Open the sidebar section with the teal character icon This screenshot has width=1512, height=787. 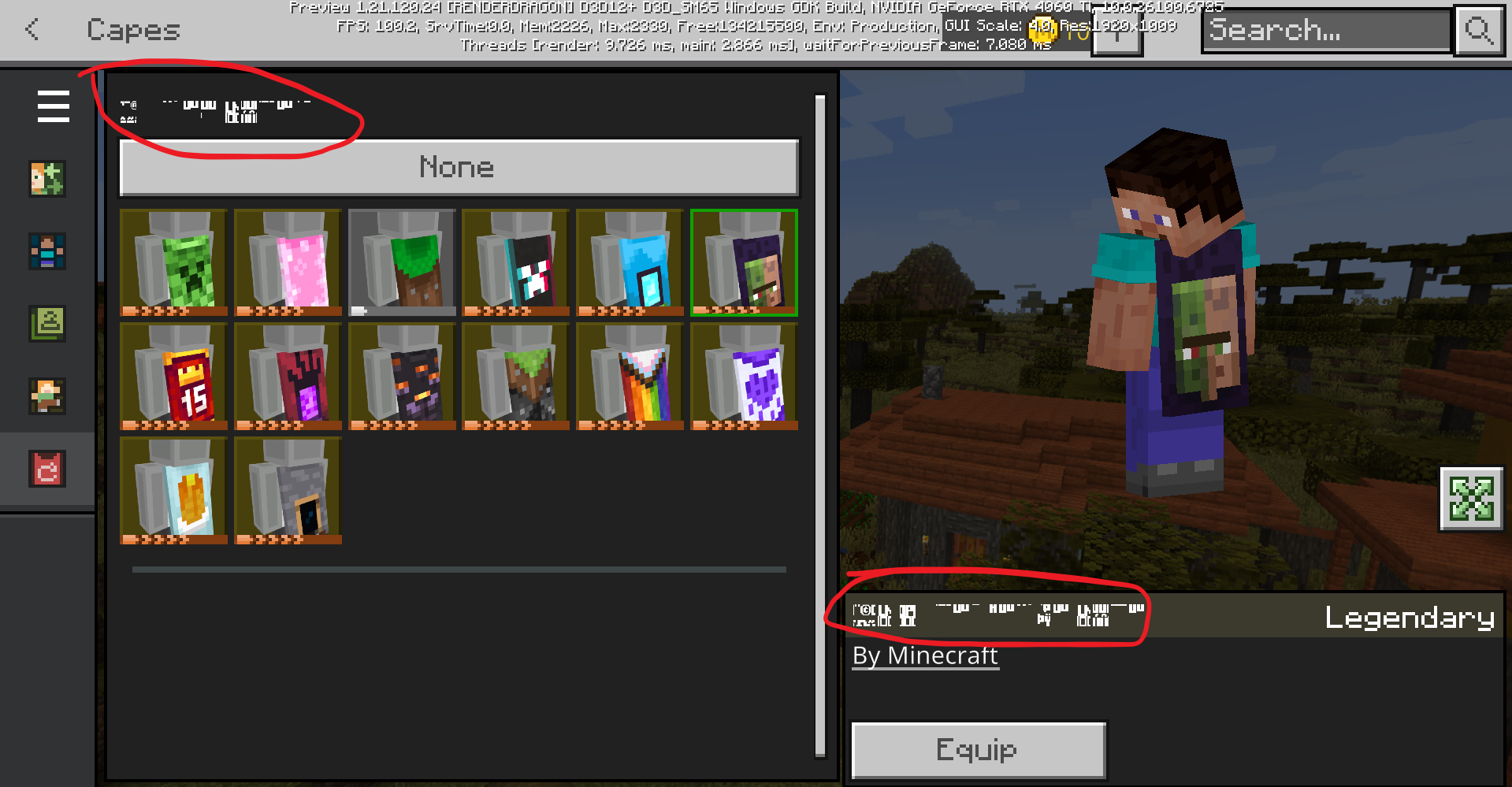coord(47,251)
